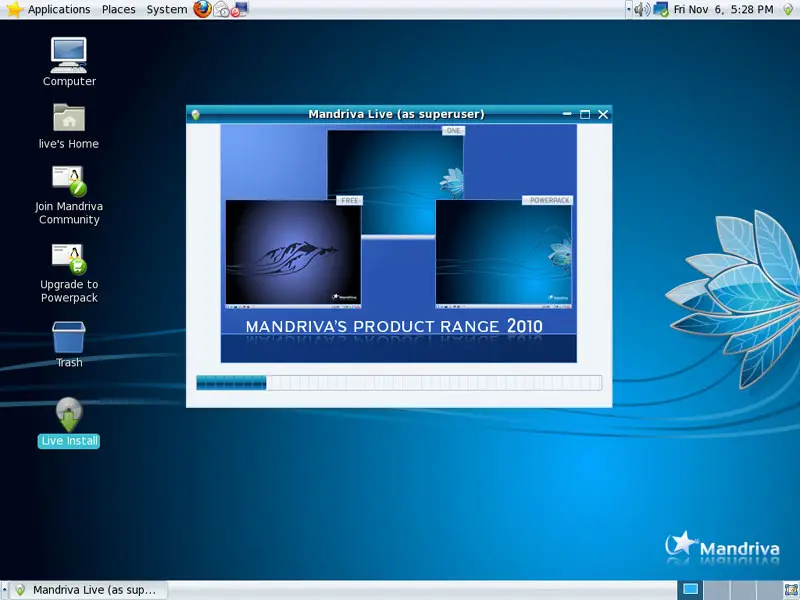
Task: Click the star icon beside Applications
Action: [x=14, y=9]
